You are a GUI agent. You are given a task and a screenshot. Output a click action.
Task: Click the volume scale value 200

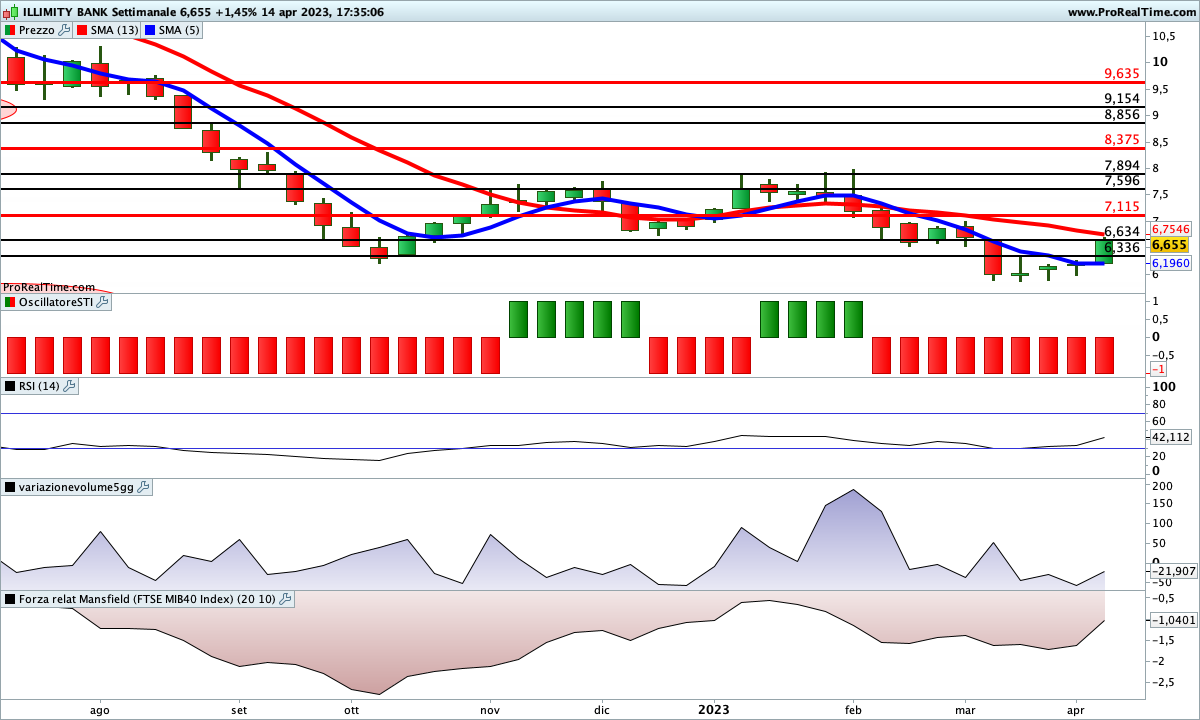[1163, 486]
